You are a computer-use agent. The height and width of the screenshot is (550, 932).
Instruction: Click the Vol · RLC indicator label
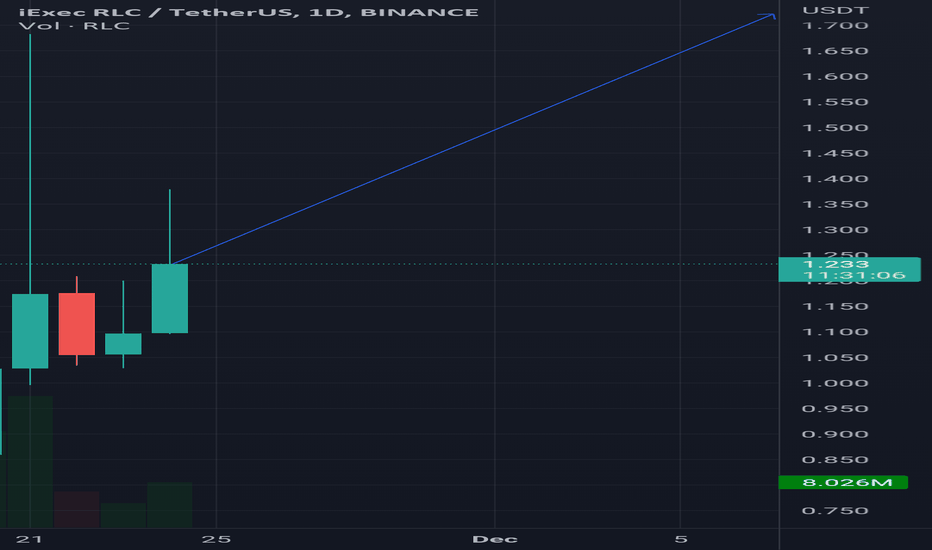74,26
